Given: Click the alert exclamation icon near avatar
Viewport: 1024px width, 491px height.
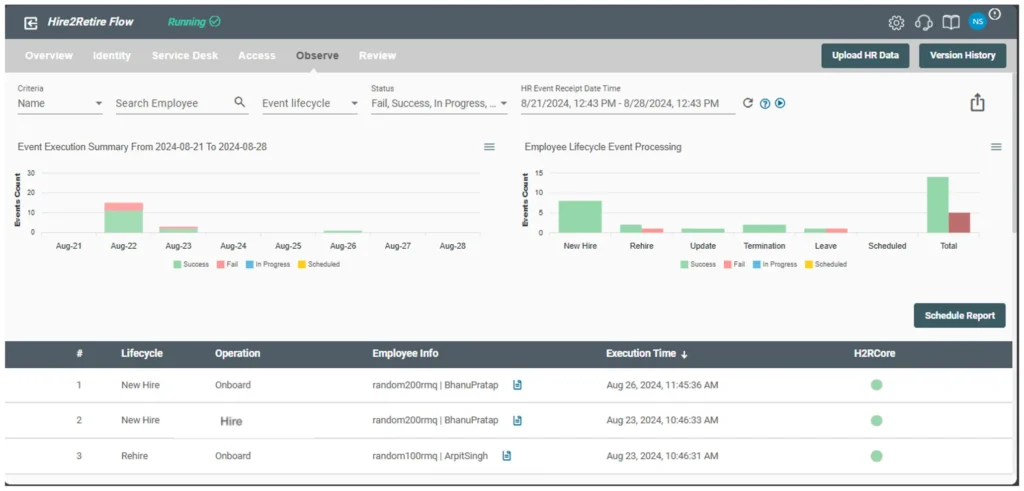Looking at the screenshot, I should 995,13.
